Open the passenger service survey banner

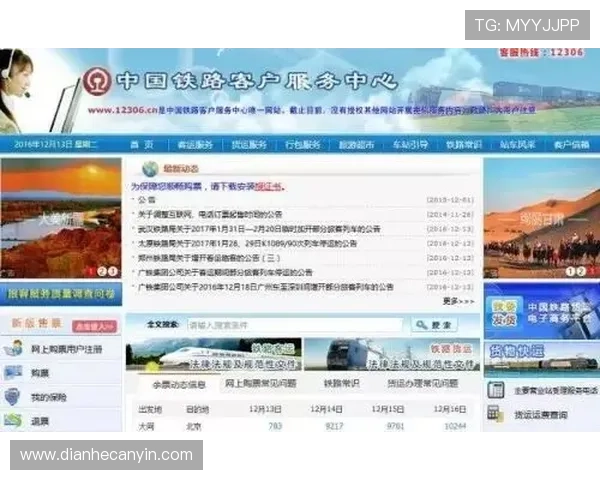click(61, 294)
